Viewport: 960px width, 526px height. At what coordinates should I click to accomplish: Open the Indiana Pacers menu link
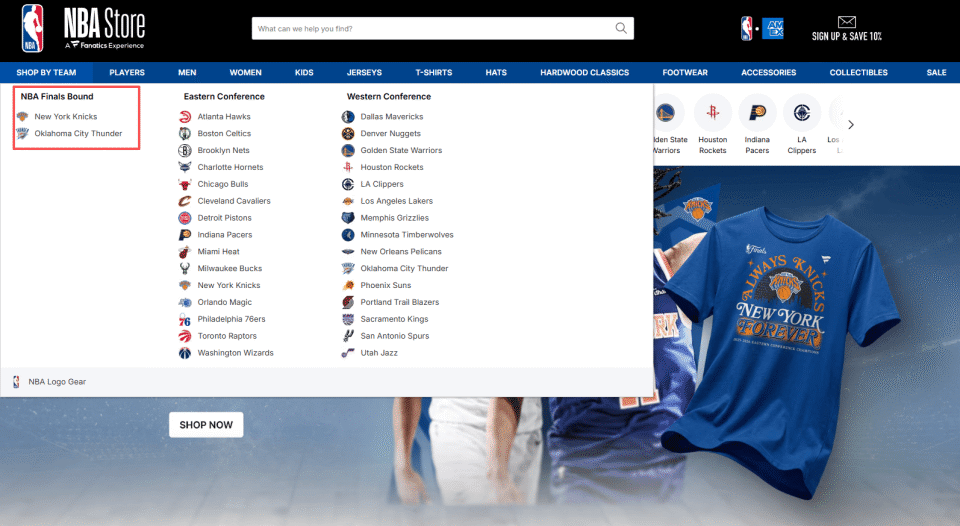(225, 235)
